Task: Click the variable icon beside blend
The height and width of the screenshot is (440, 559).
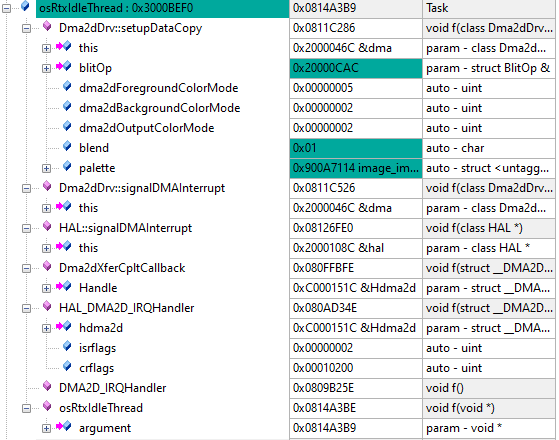Action: (x=67, y=146)
